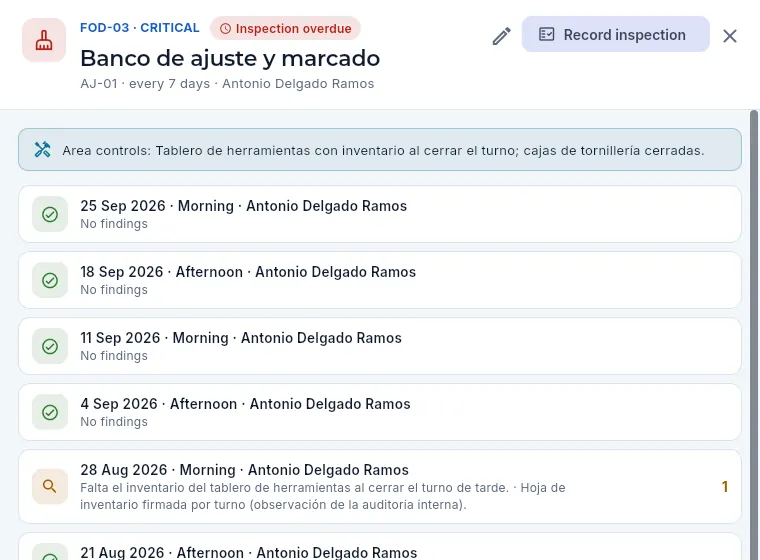Click the AJ-01 every 7 days subtitle
The width and height of the screenshot is (760, 560).
tap(227, 84)
